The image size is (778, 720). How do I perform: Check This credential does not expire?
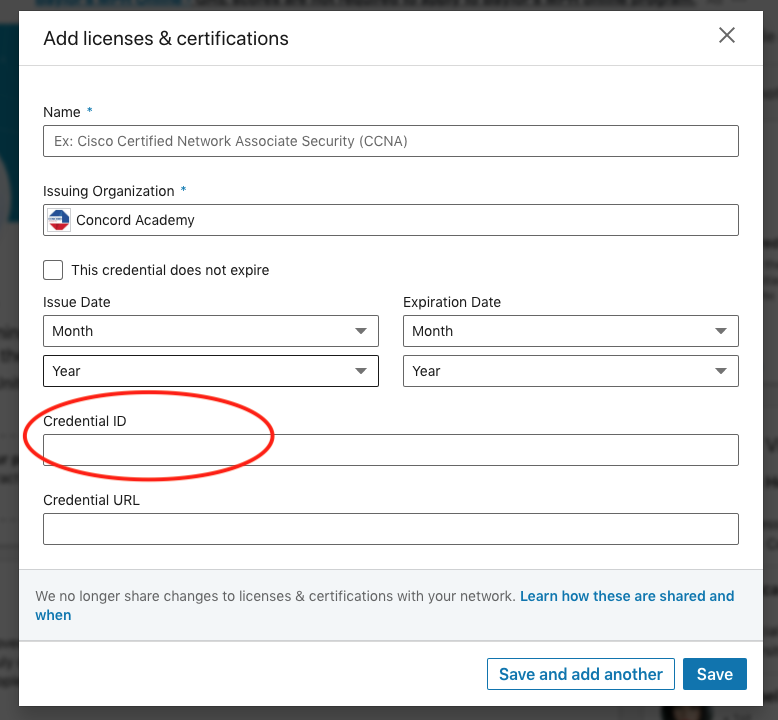(x=53, y=270)
